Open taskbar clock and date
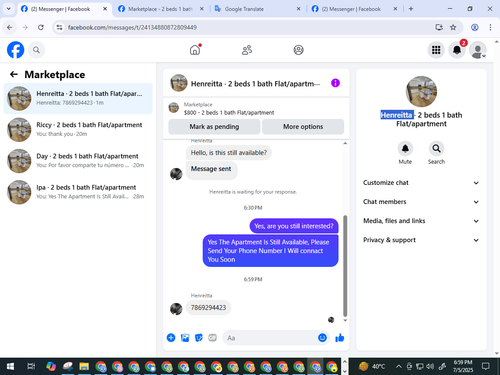The width and height of the screenshot is (500, 375). point(463,366)
